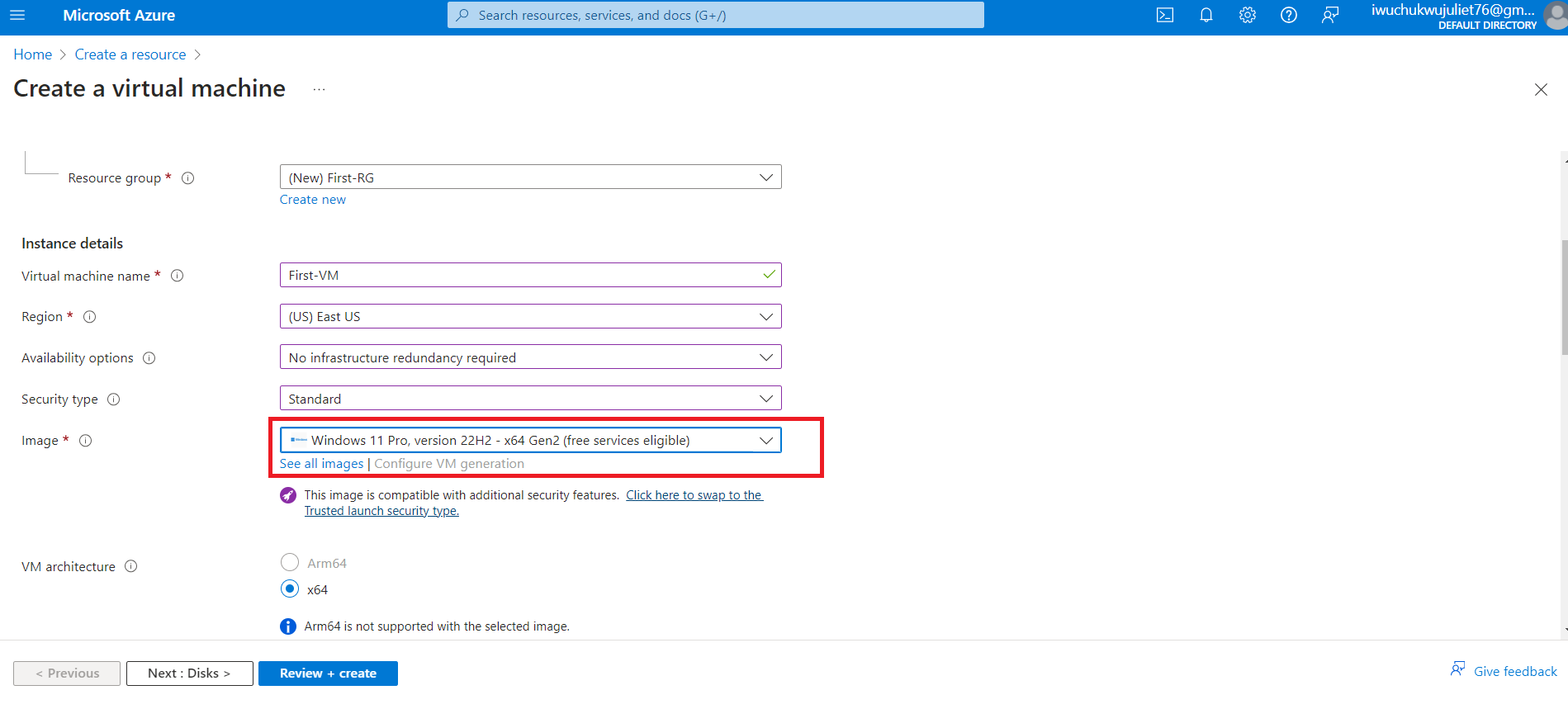Viewport: 1568px width, 709px height.
Task: Click the Review + create button
Action: click(x=328, y=674)
